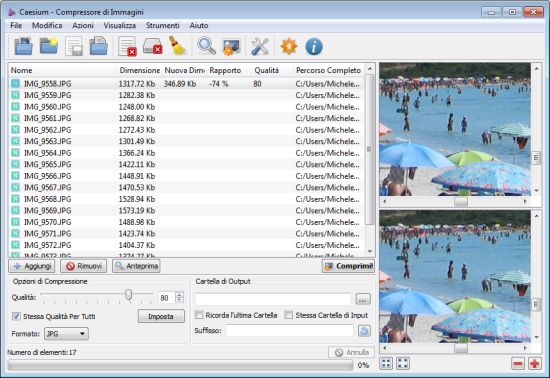Viewport: 550px width, 378px height.
Task: Clear the list with broom icon
Action: [x=177, y=46]
